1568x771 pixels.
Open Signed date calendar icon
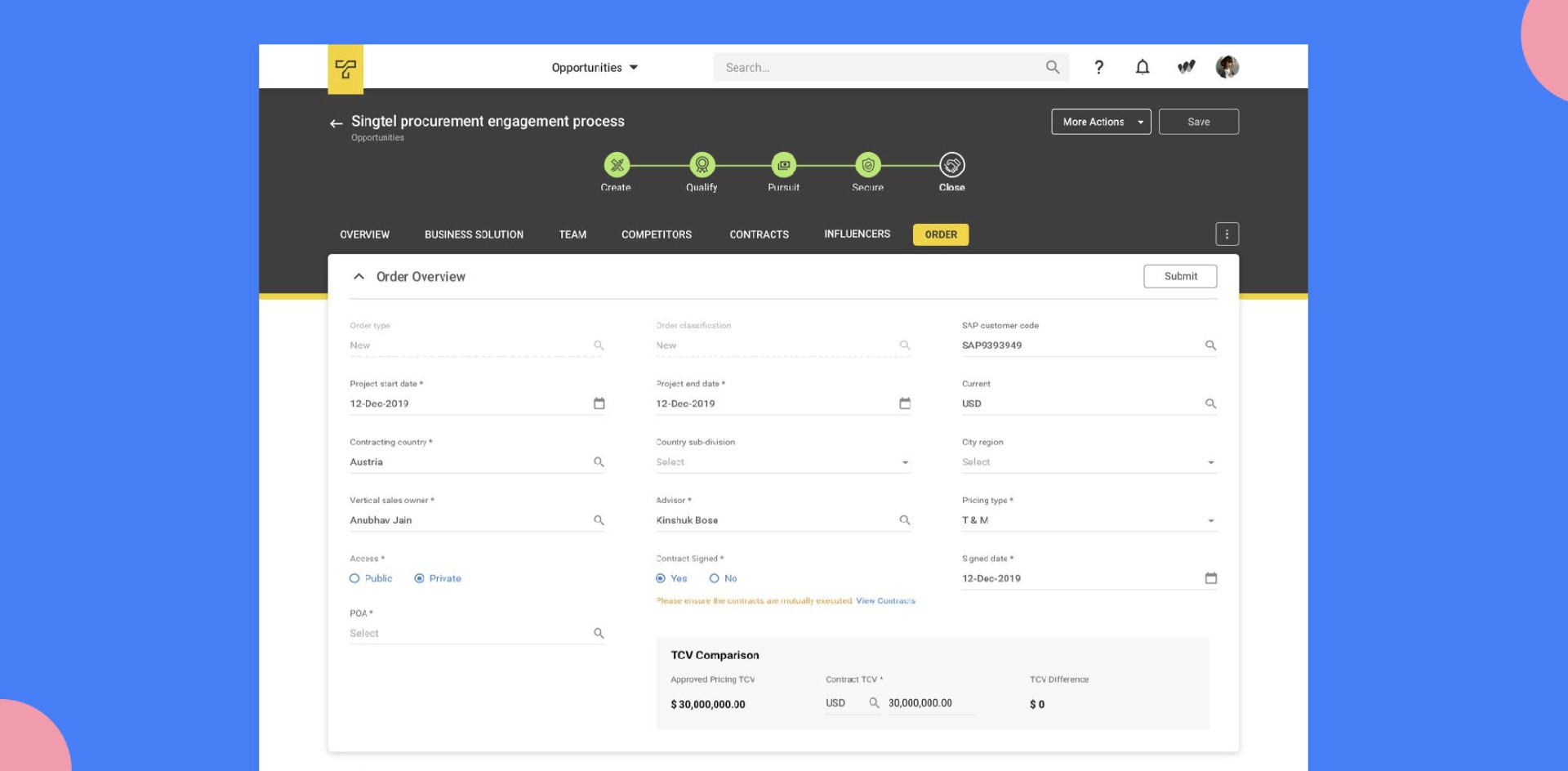pos(1210,578)
